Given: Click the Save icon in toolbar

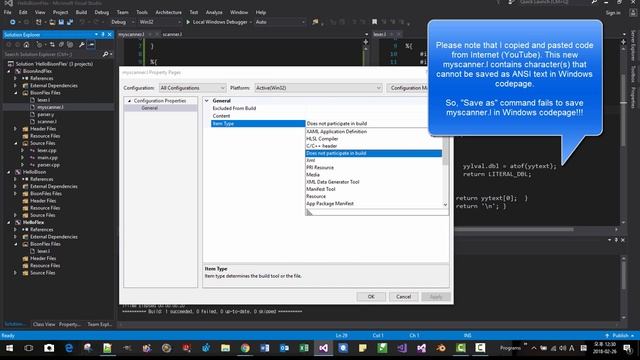Looking at the screenshot, I should coord(61,22).
